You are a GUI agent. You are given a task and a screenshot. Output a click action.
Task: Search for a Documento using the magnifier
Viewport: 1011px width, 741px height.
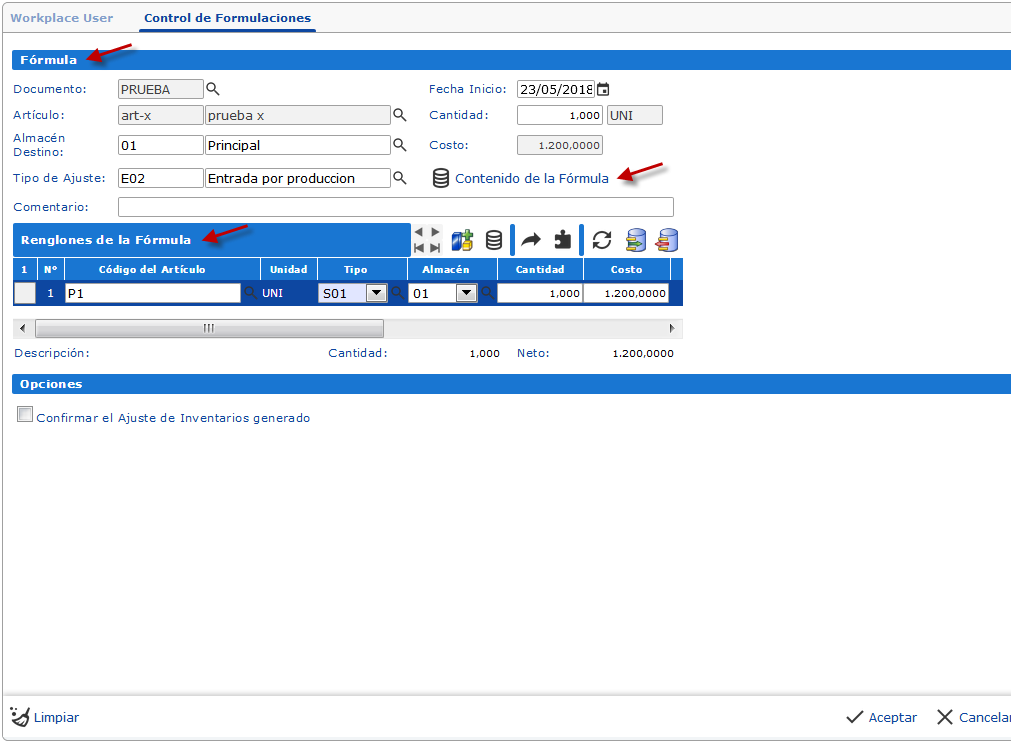212,89
